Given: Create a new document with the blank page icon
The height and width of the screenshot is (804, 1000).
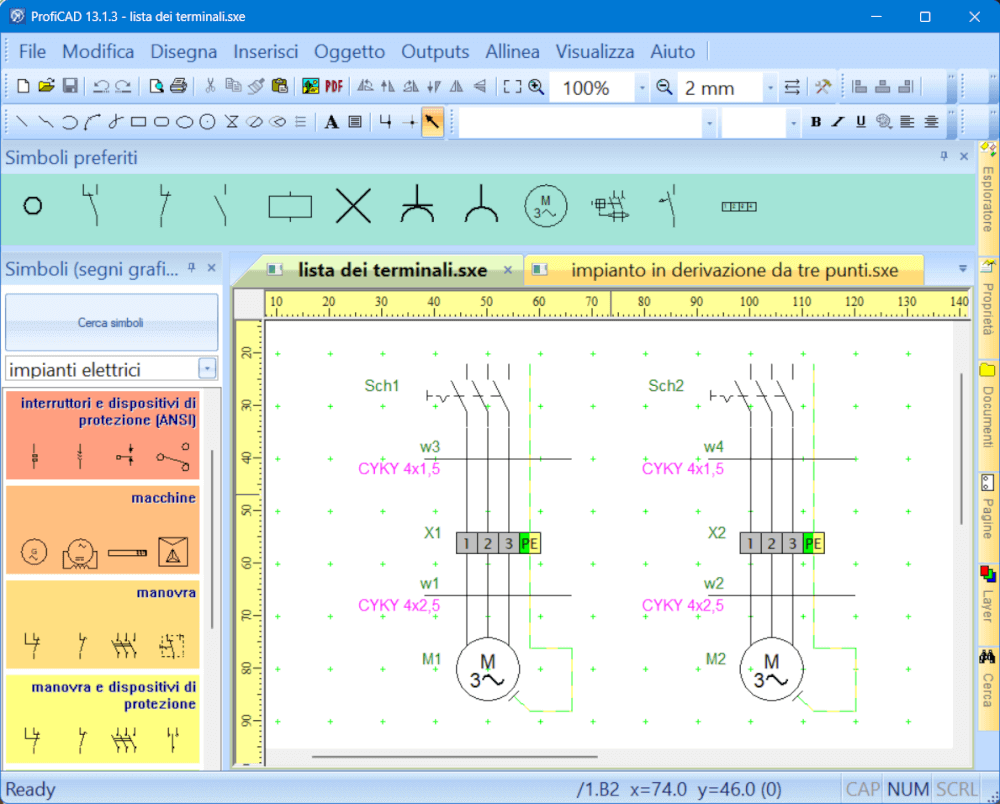Looking at the screenshot, I should click(x=23, y=86).
